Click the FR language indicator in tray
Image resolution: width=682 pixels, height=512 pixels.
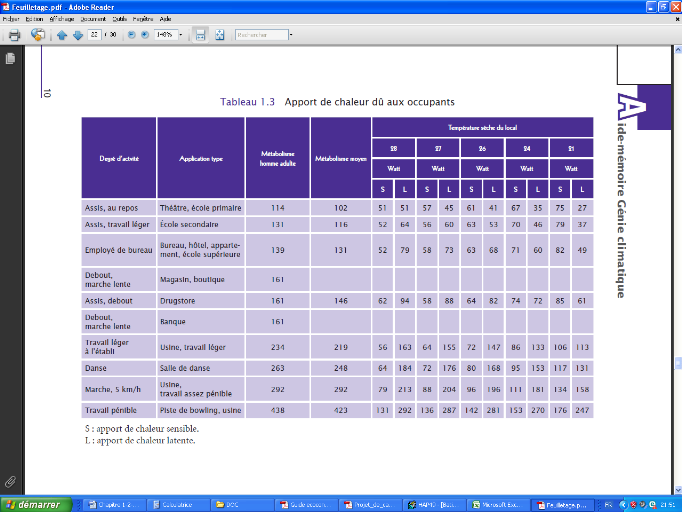(608, 505)
